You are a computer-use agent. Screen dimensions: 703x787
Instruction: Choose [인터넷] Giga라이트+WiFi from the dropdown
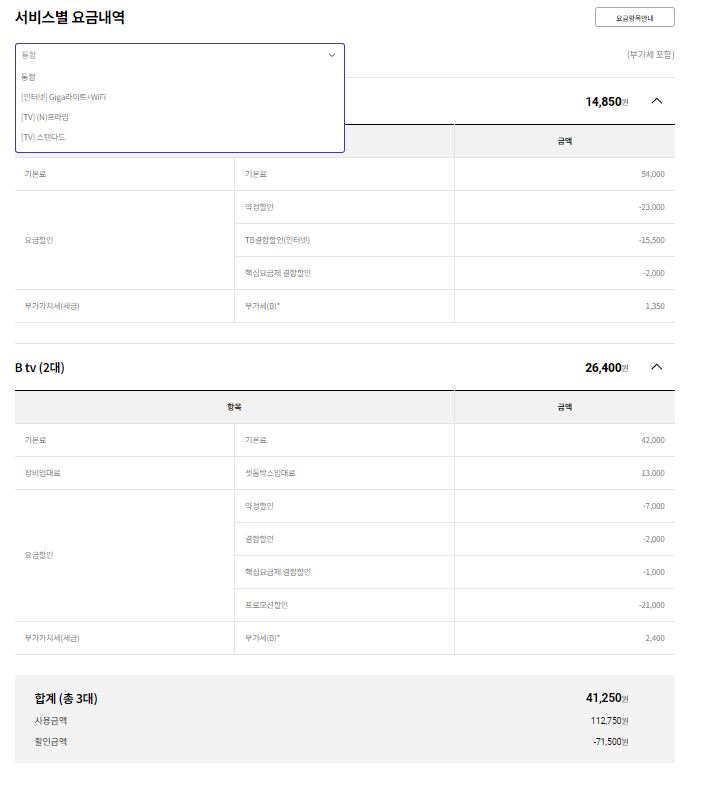[63, 97]
